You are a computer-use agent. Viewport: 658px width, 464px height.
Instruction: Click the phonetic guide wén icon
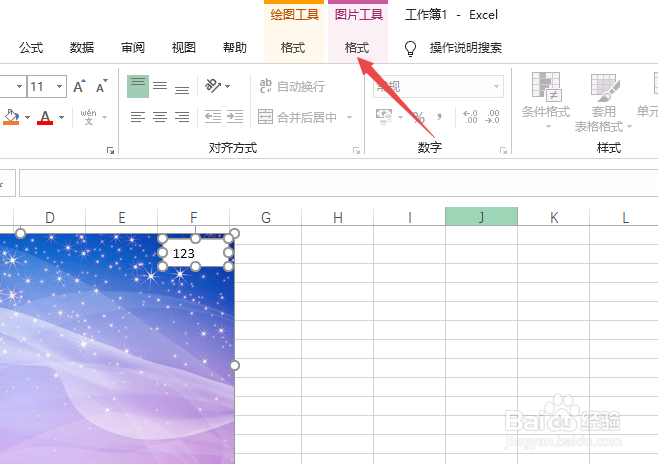point(88,117)
